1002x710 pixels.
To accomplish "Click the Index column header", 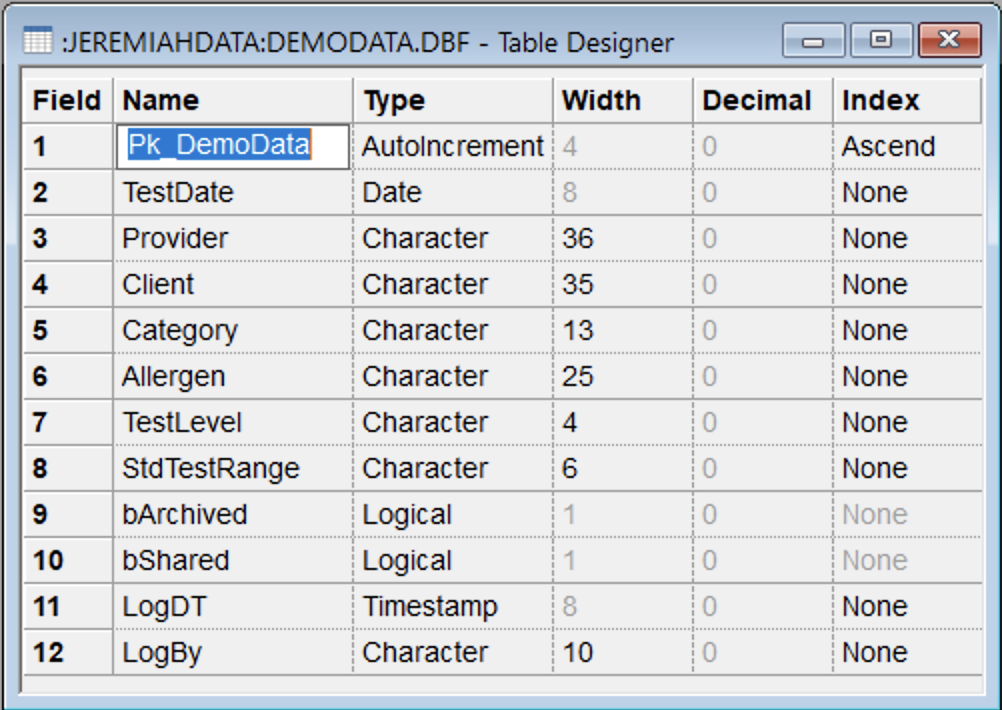I will pos(905,100).
